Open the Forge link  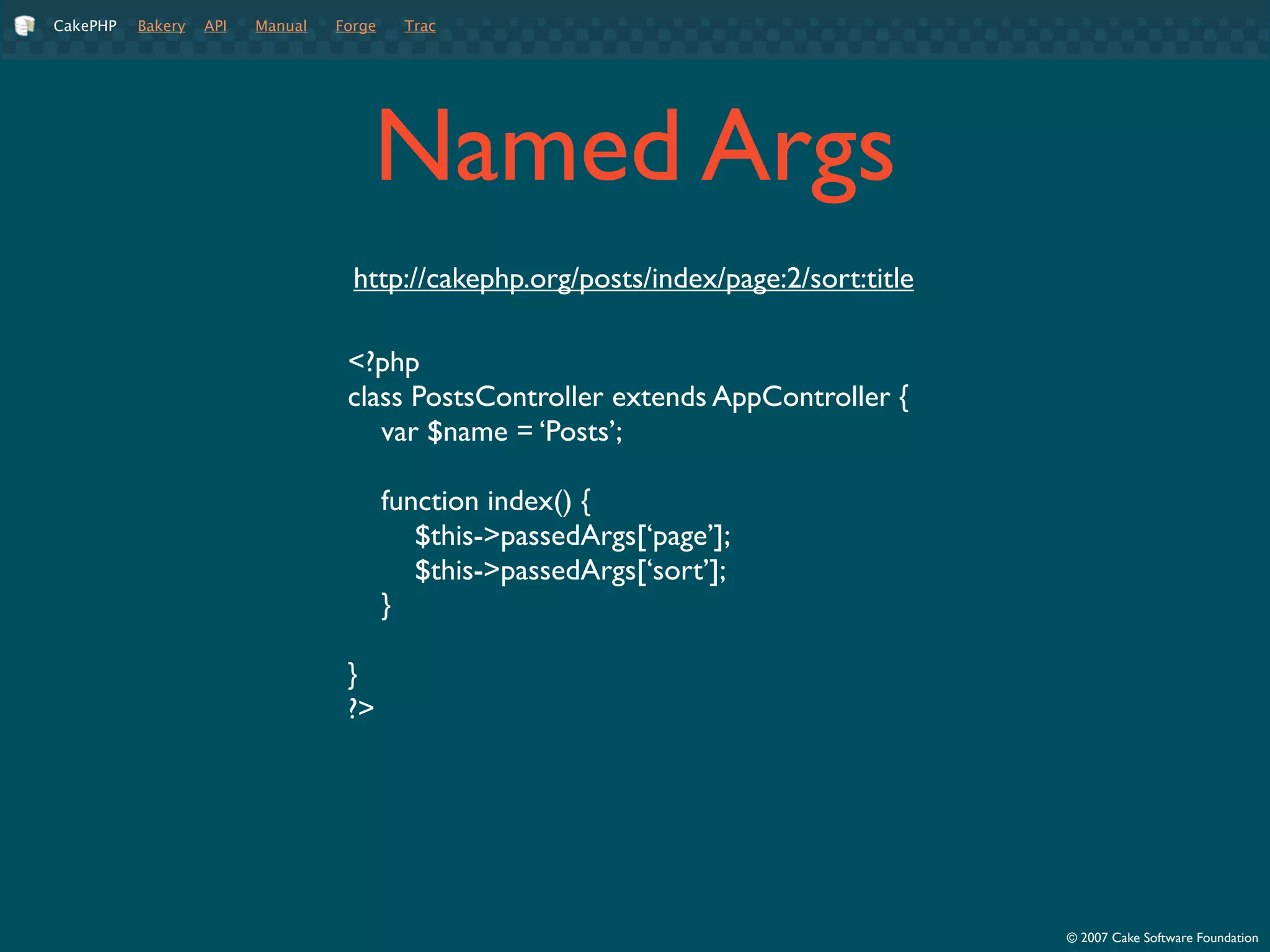pyautogui.click(x=355, y=26)
